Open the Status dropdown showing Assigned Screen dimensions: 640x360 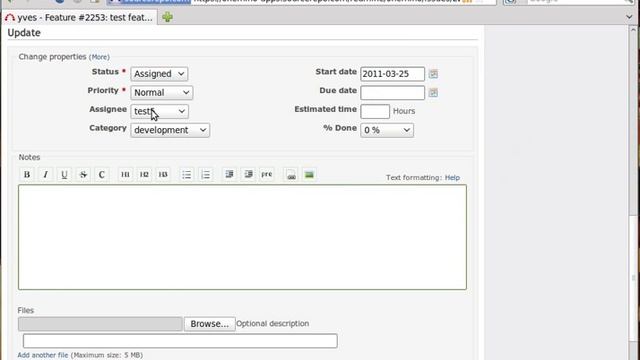pos(159,74)
